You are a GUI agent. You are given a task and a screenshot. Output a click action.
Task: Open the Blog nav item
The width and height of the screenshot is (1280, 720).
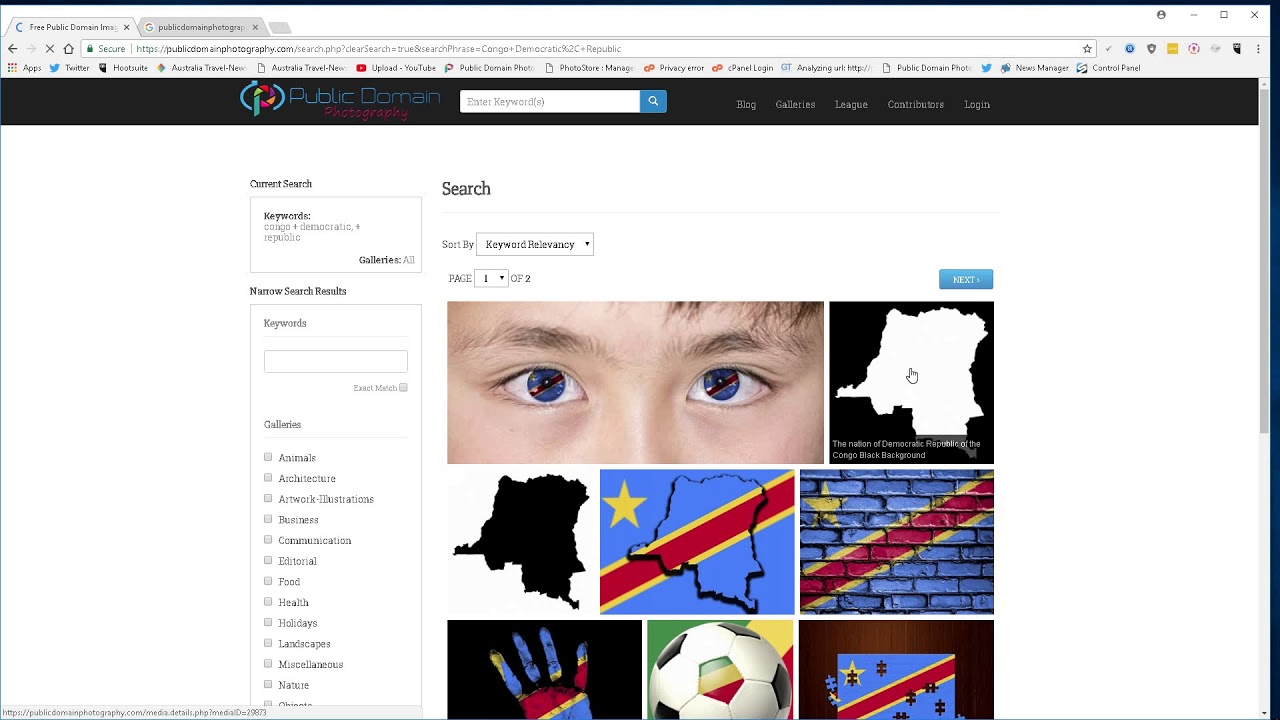(x=746, y=104)
